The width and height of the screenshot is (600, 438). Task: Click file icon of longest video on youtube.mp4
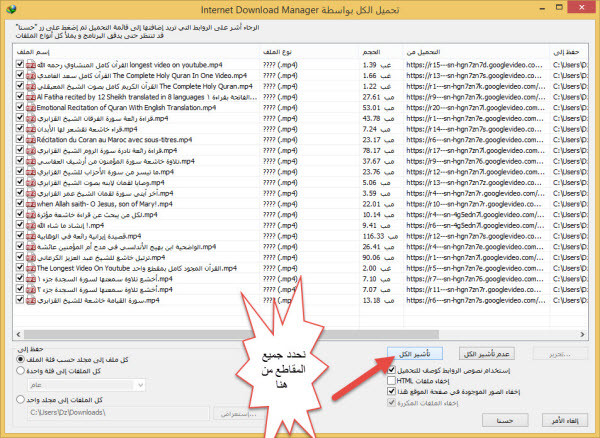click(31, 65)
